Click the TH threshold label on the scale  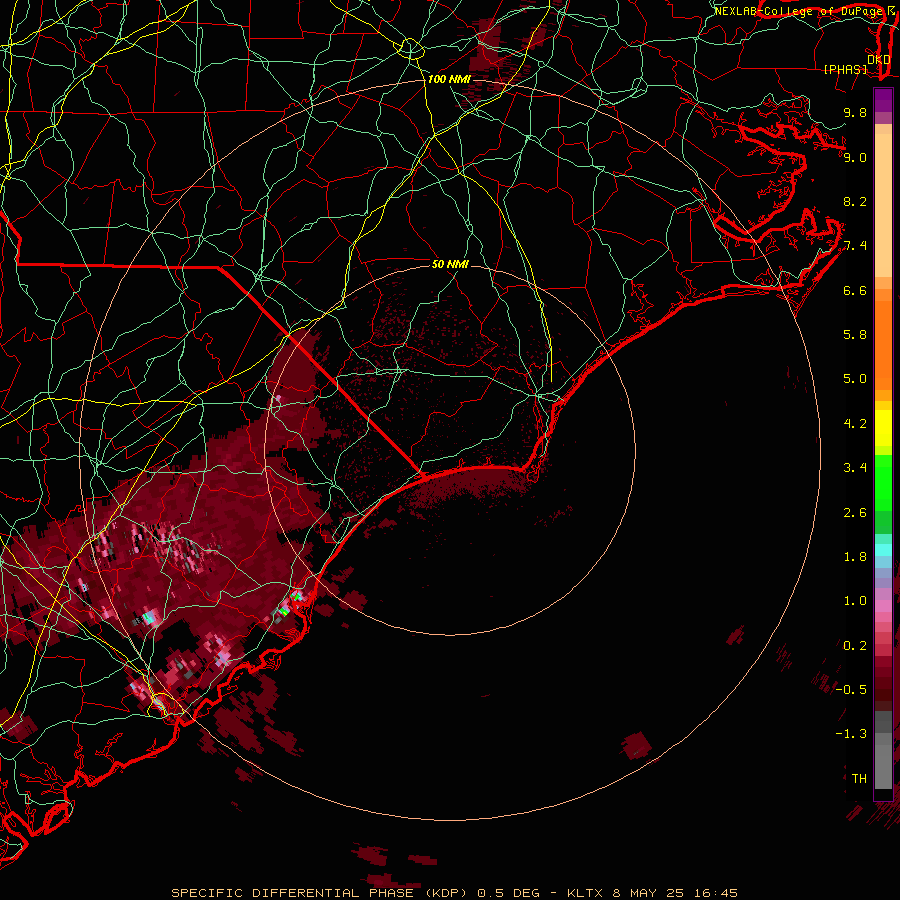tap(859, 779)
